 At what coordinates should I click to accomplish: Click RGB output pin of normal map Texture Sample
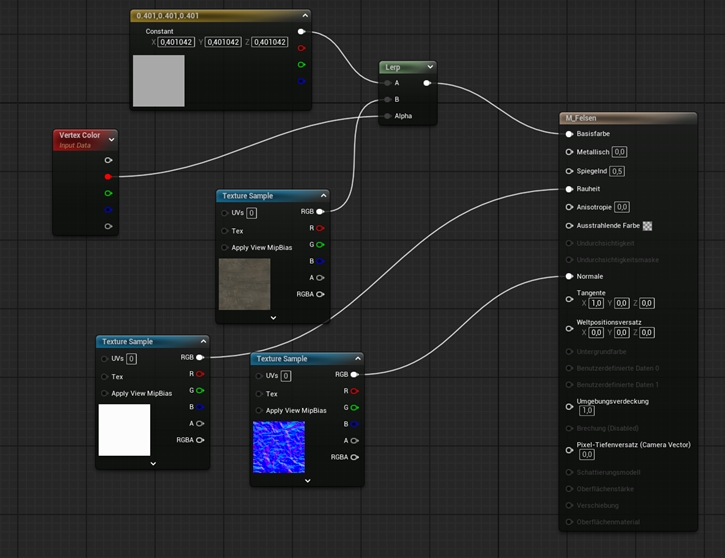(354, 375)
